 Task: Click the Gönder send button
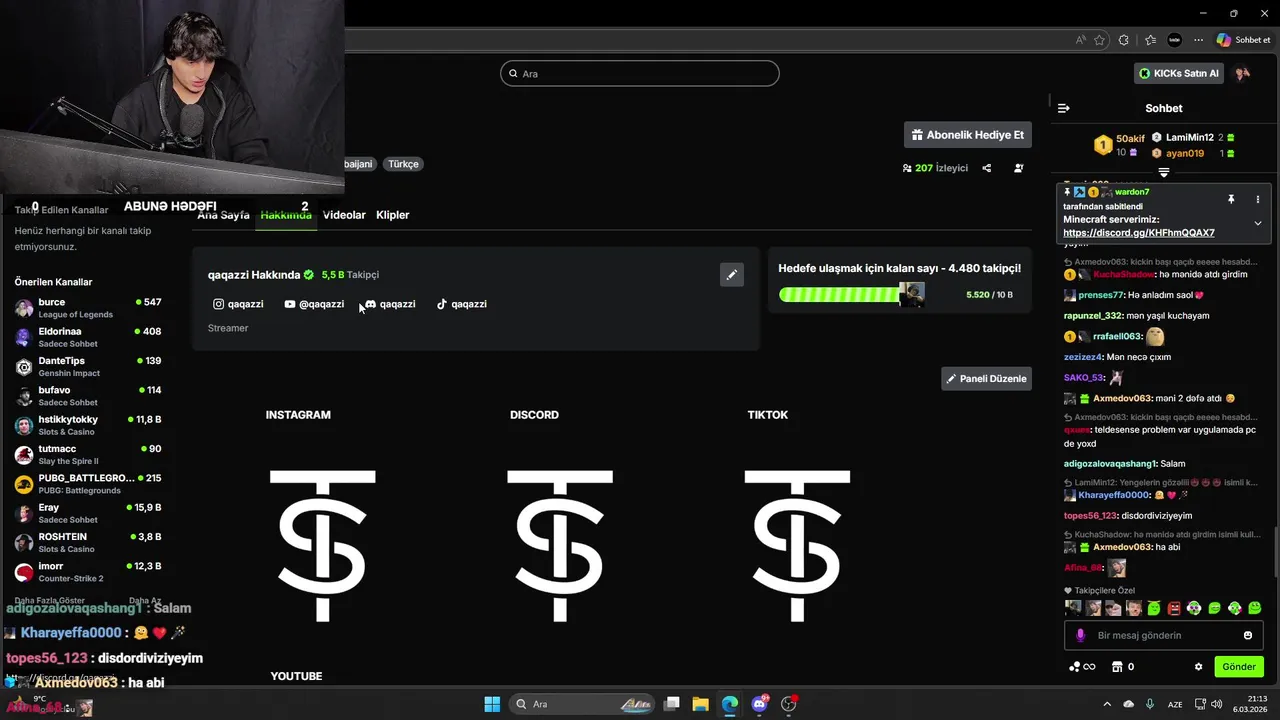1238,667
